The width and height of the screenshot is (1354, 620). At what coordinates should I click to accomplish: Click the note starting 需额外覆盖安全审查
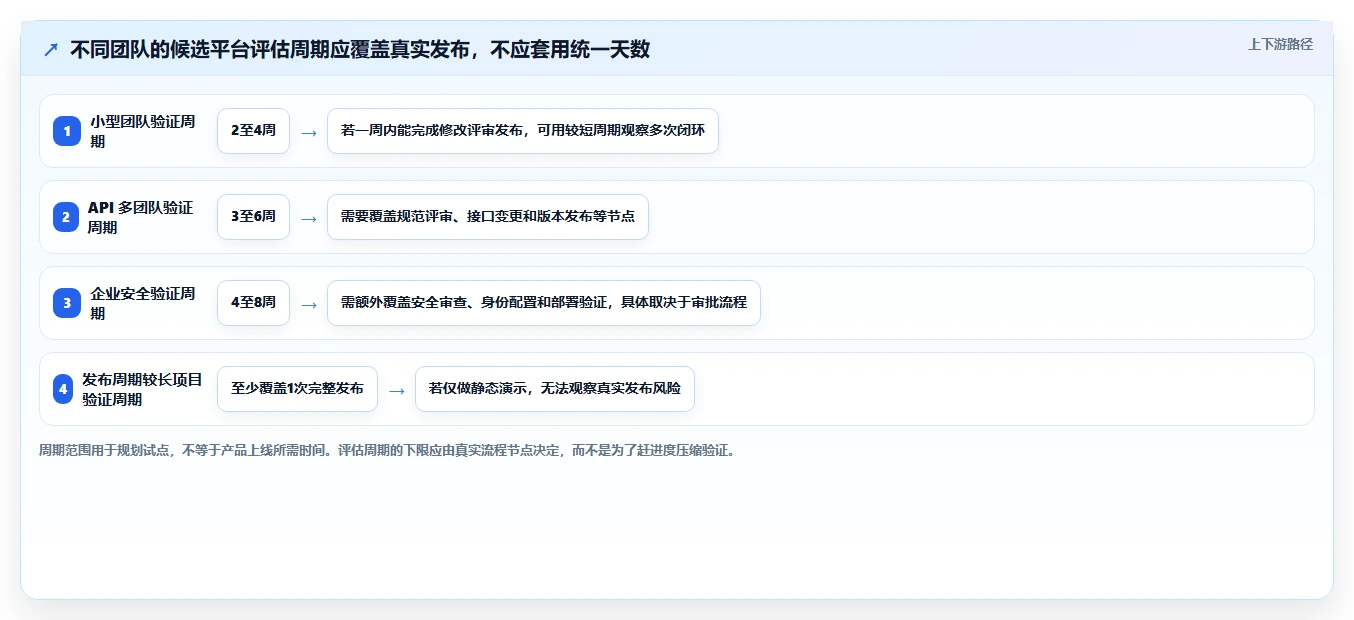pos(544,303)
